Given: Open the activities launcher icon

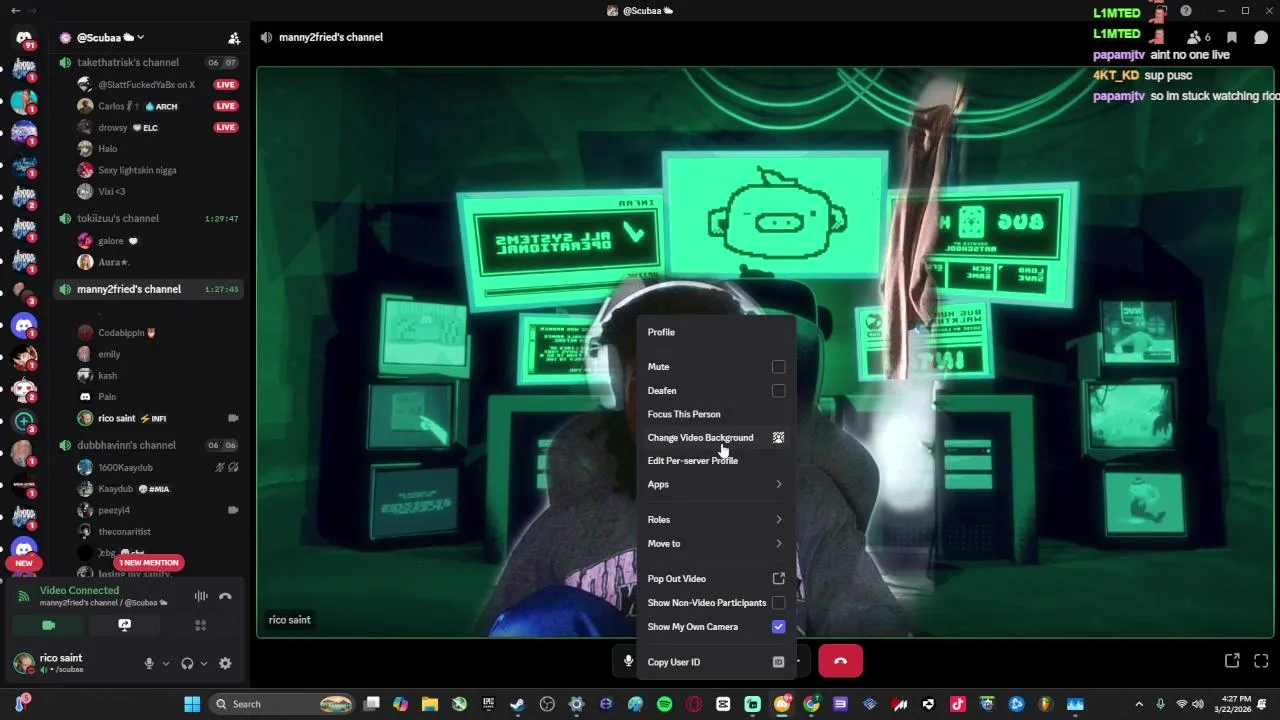Looking at the screenshot, I should coord(200,625).
